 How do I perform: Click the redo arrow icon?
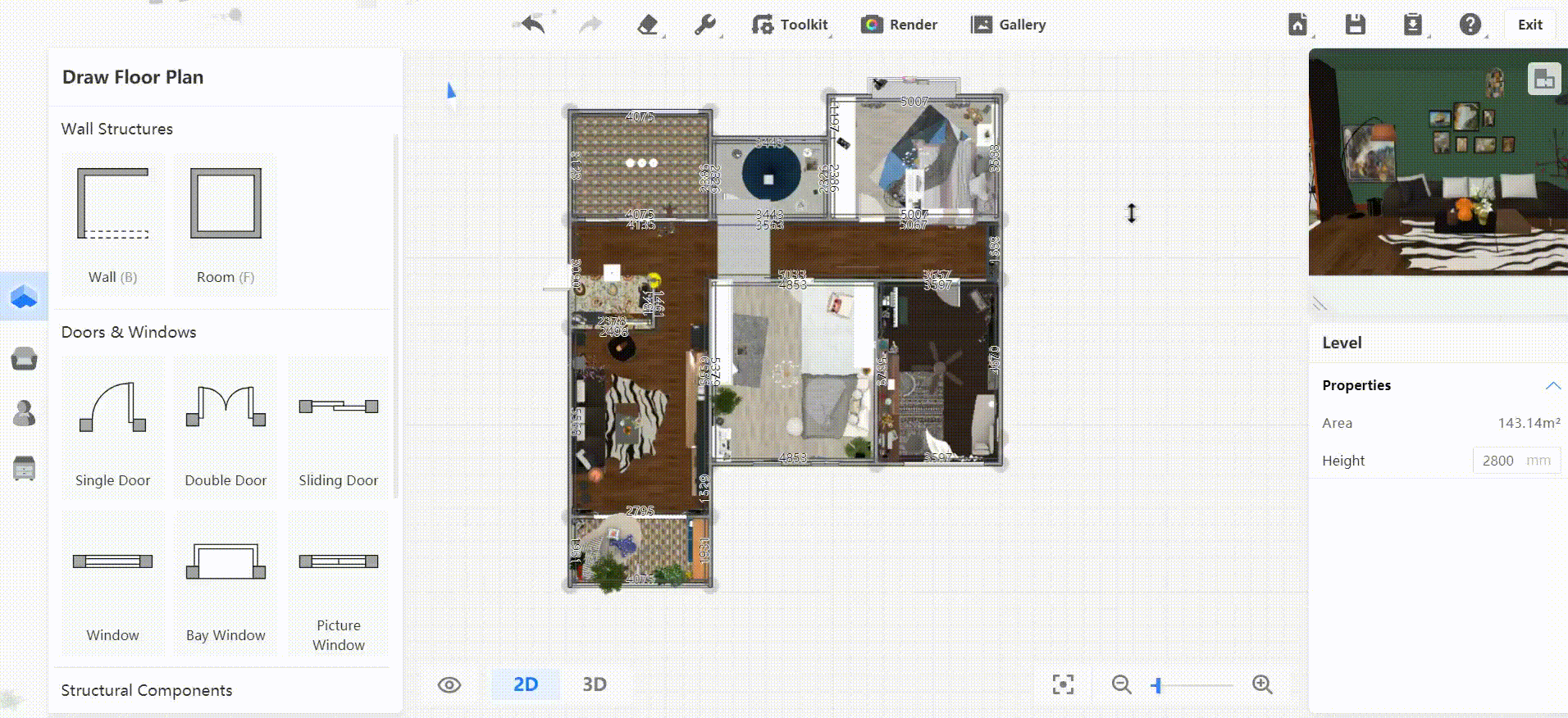(590, 25)
